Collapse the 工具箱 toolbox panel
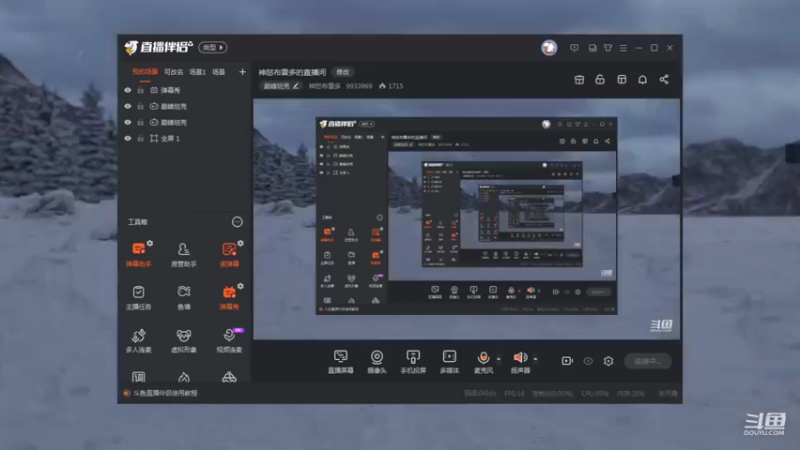Image resolution: width=800 pixels, height=450 pixels. [x=237, y=222]
